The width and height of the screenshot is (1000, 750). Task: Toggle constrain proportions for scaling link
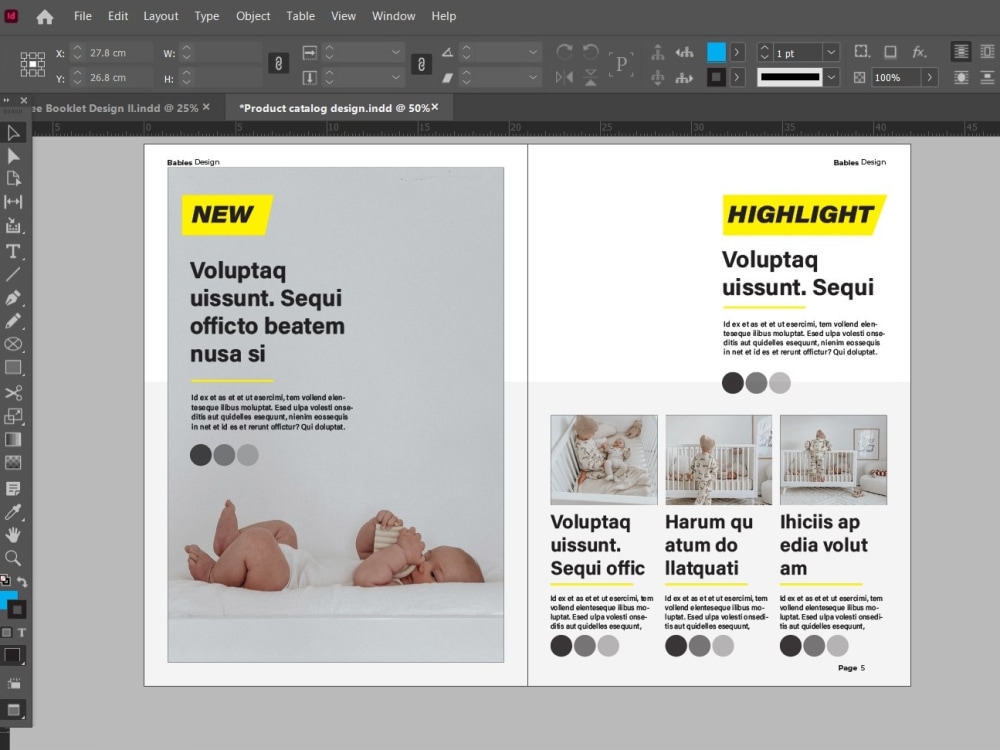[x=421, y=64]
